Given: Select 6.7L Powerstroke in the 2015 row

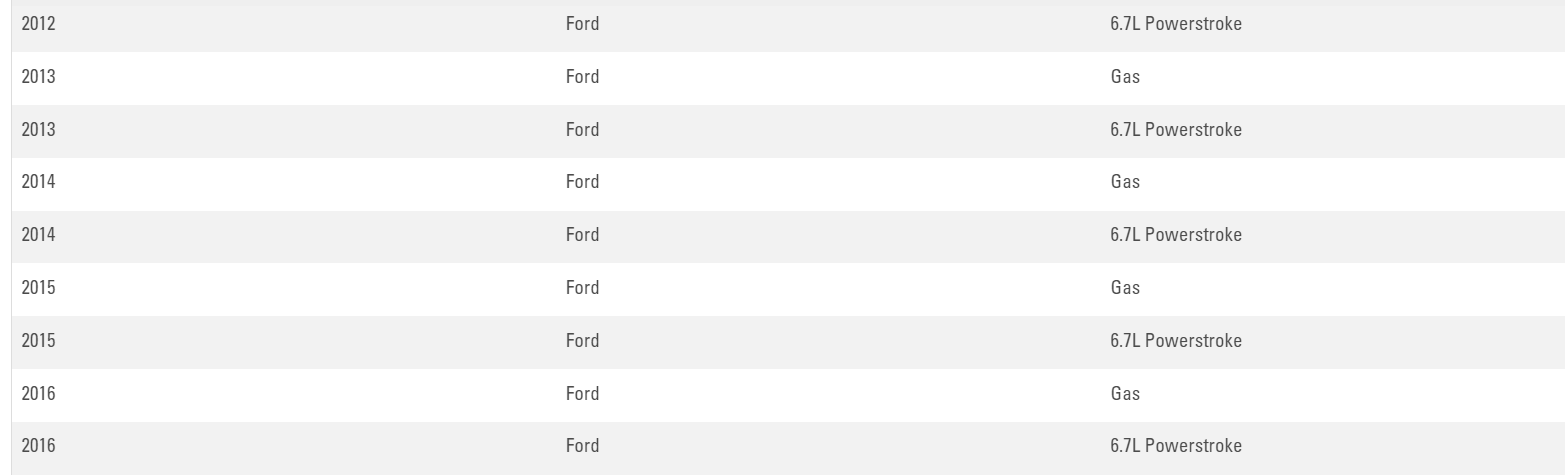Looking at the screenshot, I should (1175, 341).
